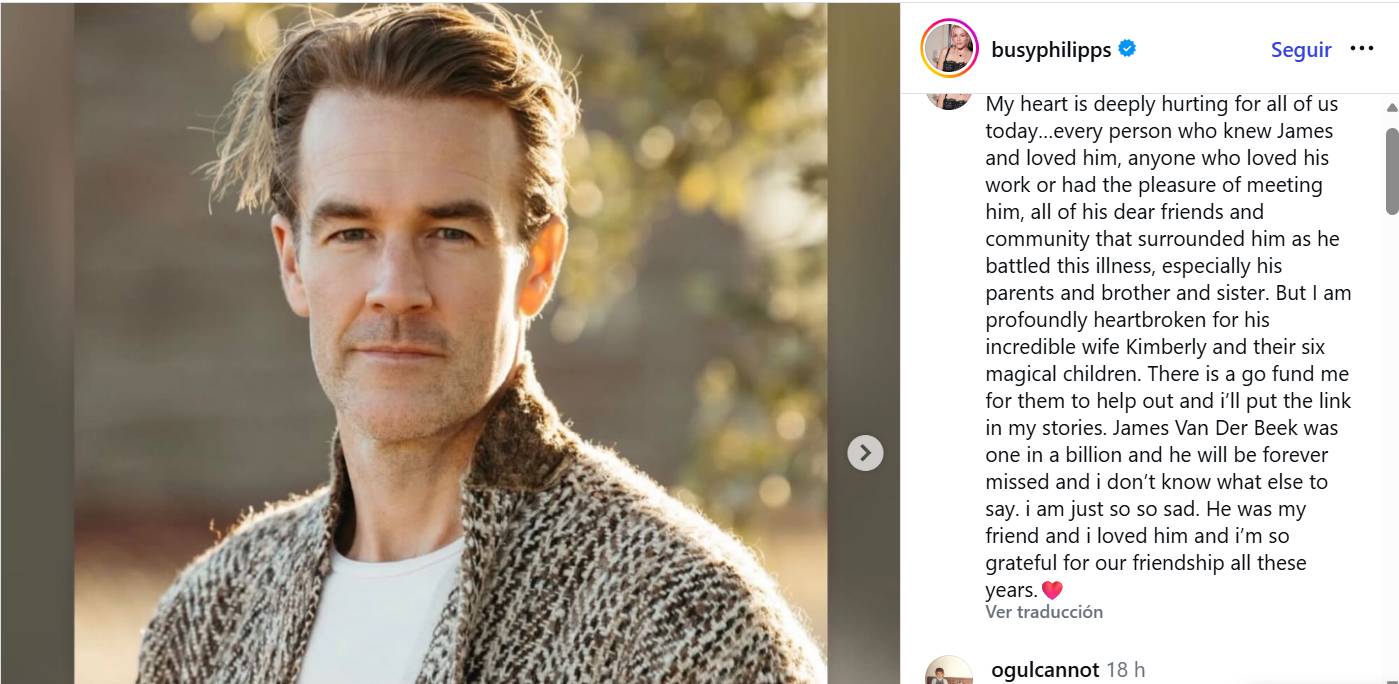Click the 18 h comment timestamp
The image size is (1399, 684).
(x=1126, y=670)
